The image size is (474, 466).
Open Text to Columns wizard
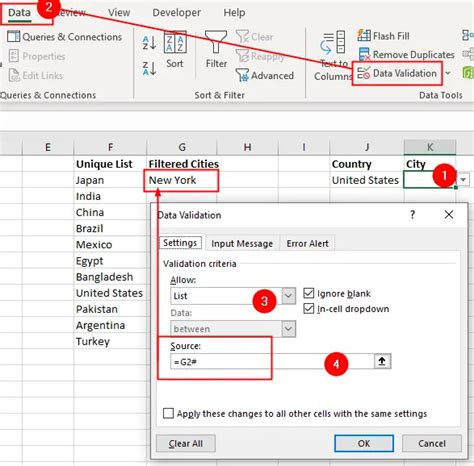pos(333,56)
